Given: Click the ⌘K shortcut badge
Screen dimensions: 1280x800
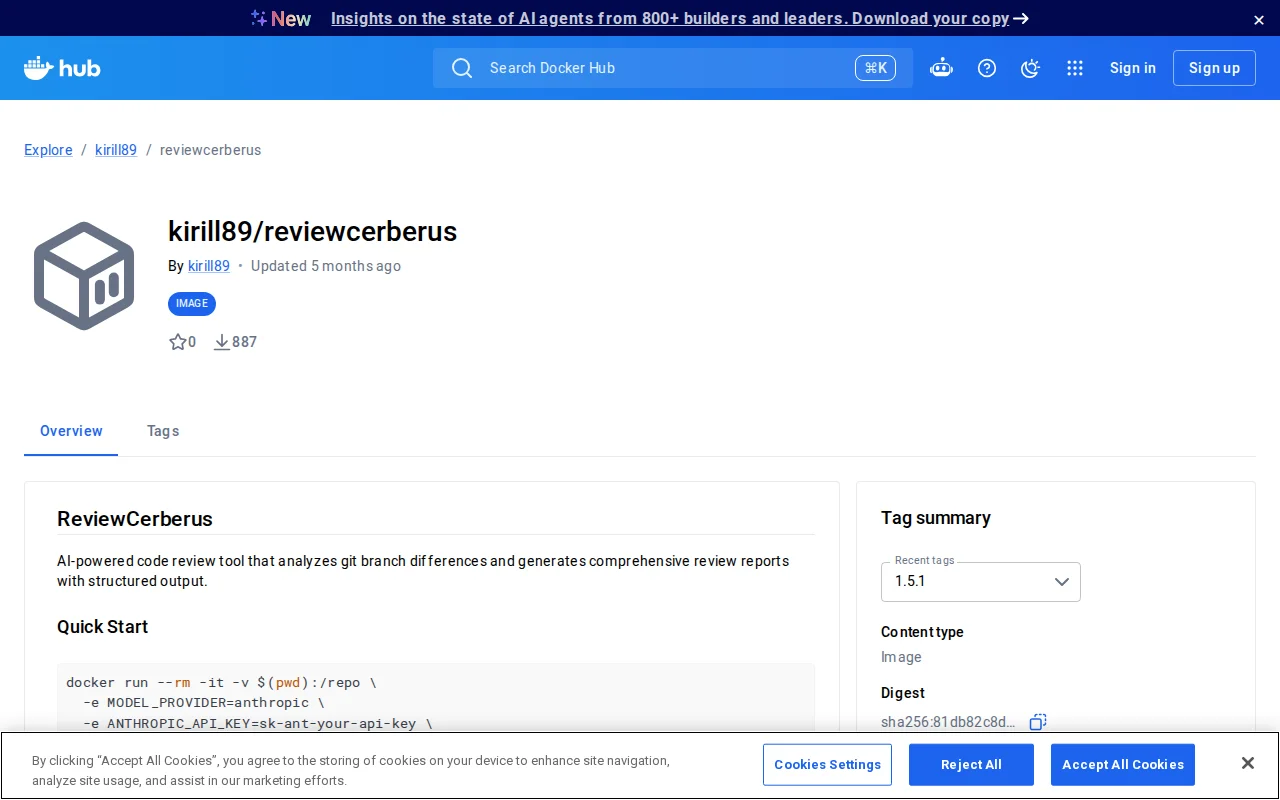Looking at the screenshot, I should pyautogui.click(x=875, y=68).
